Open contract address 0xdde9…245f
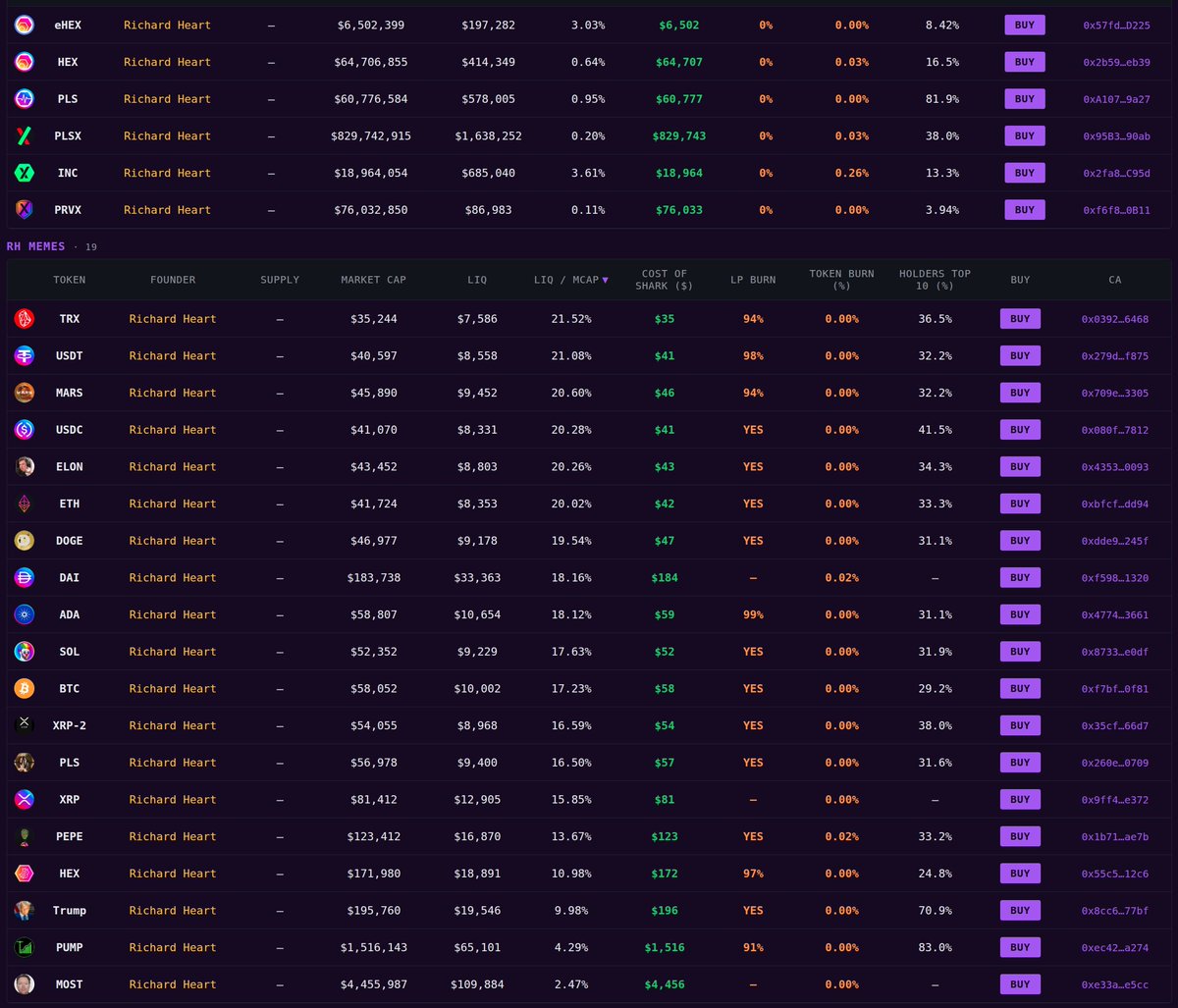 click(1114, 541)
